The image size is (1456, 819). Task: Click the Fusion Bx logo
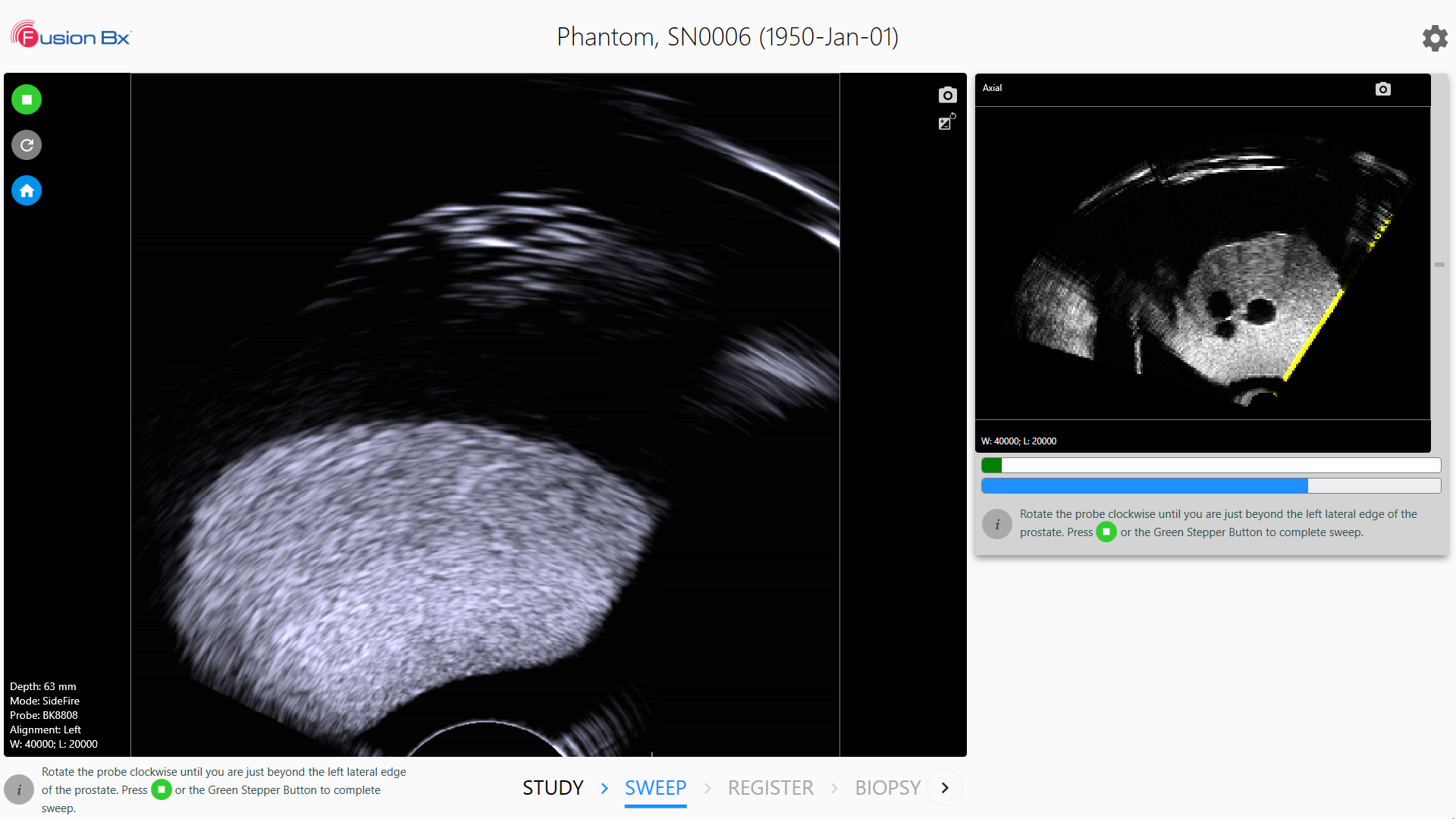point(71,36)
